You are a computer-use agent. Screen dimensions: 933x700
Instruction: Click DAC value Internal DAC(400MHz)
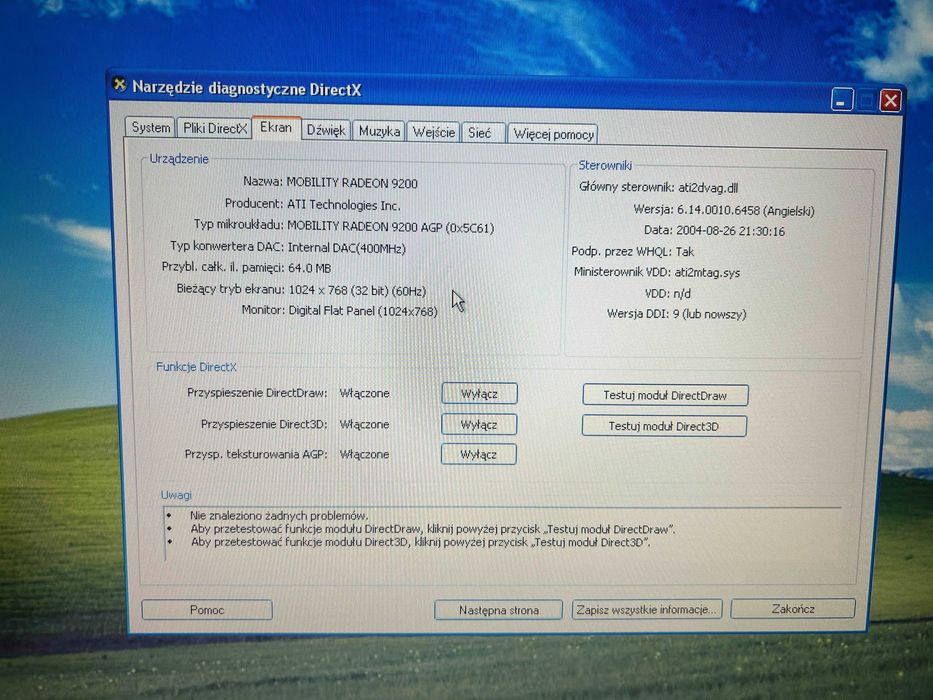pos(346,248)
